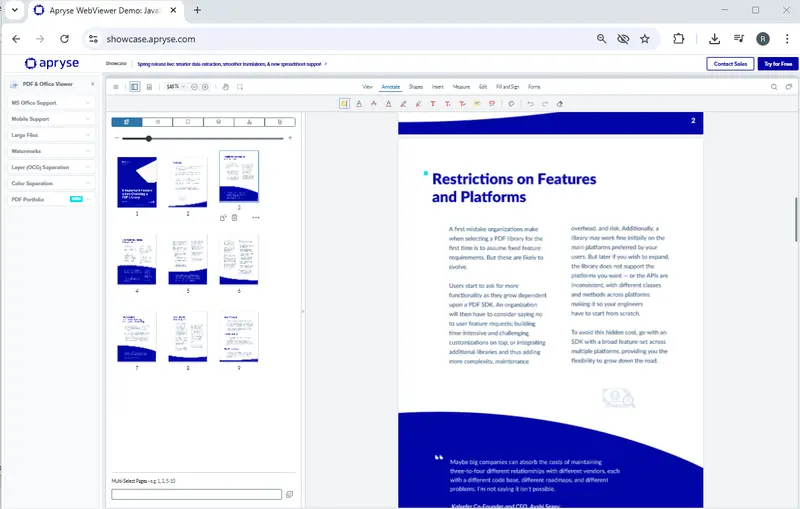Select the marquee selection tool
Image resolution: width=800 pixels, height=509 pixels.
click(240, 87)
